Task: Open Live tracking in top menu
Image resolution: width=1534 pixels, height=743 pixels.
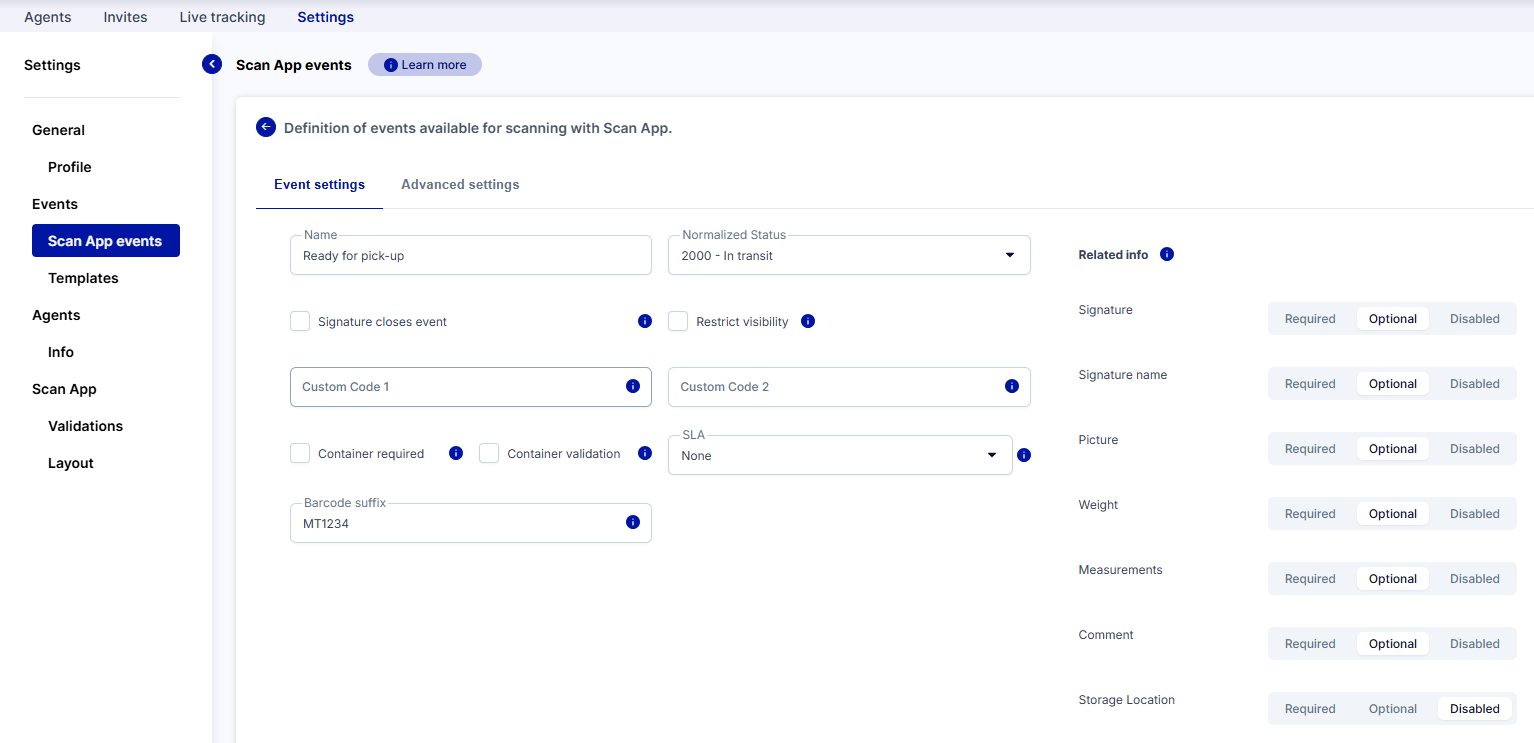Action: [x=222, y=17]
